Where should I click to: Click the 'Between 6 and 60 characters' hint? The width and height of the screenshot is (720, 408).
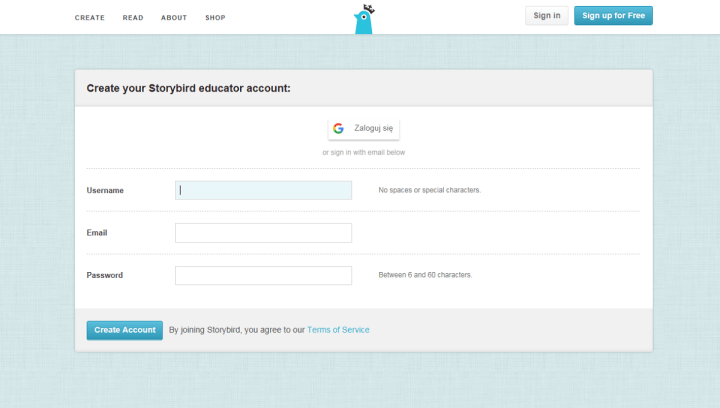tap(425, 275)
